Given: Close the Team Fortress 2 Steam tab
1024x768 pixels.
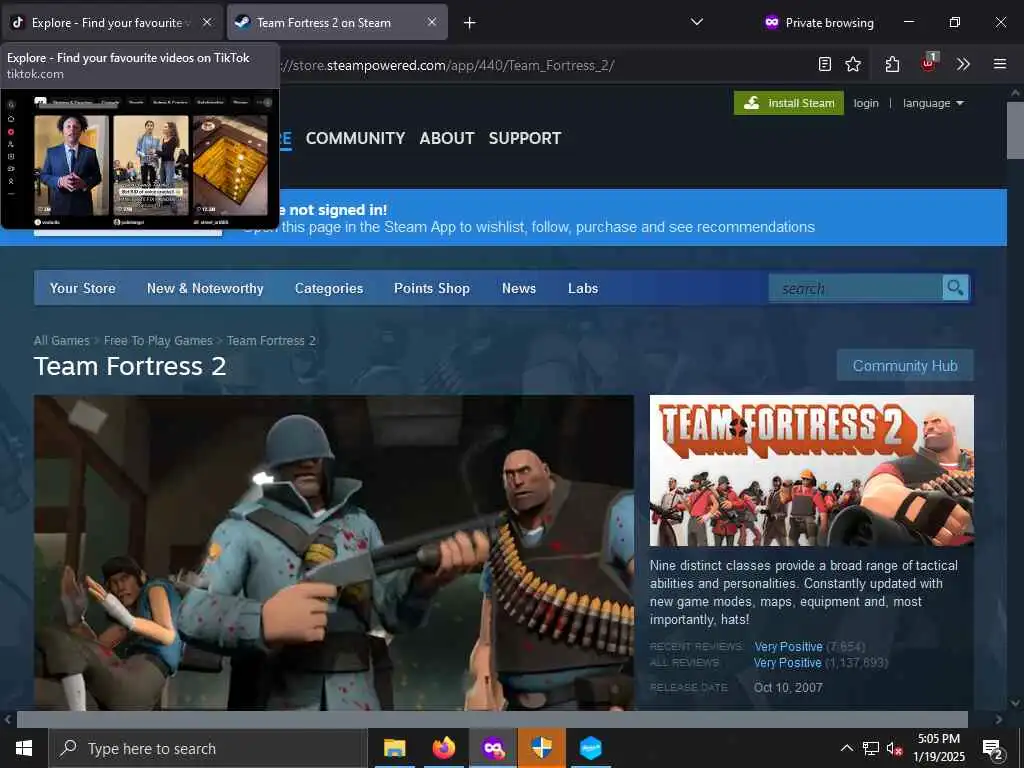Looking at the screenshot, I should point(432,22).
